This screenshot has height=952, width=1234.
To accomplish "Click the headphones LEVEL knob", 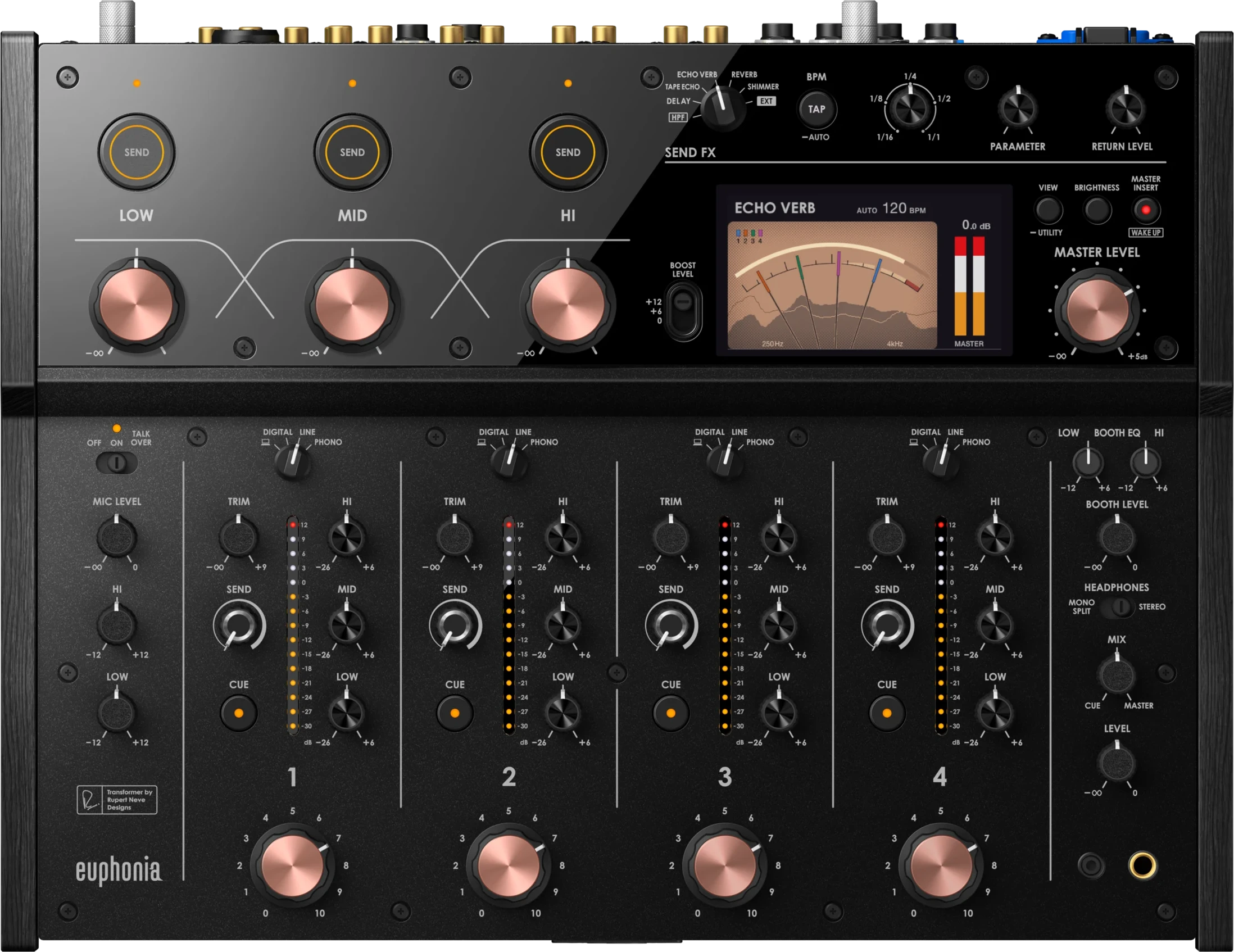I will [x=1117, y=763].
